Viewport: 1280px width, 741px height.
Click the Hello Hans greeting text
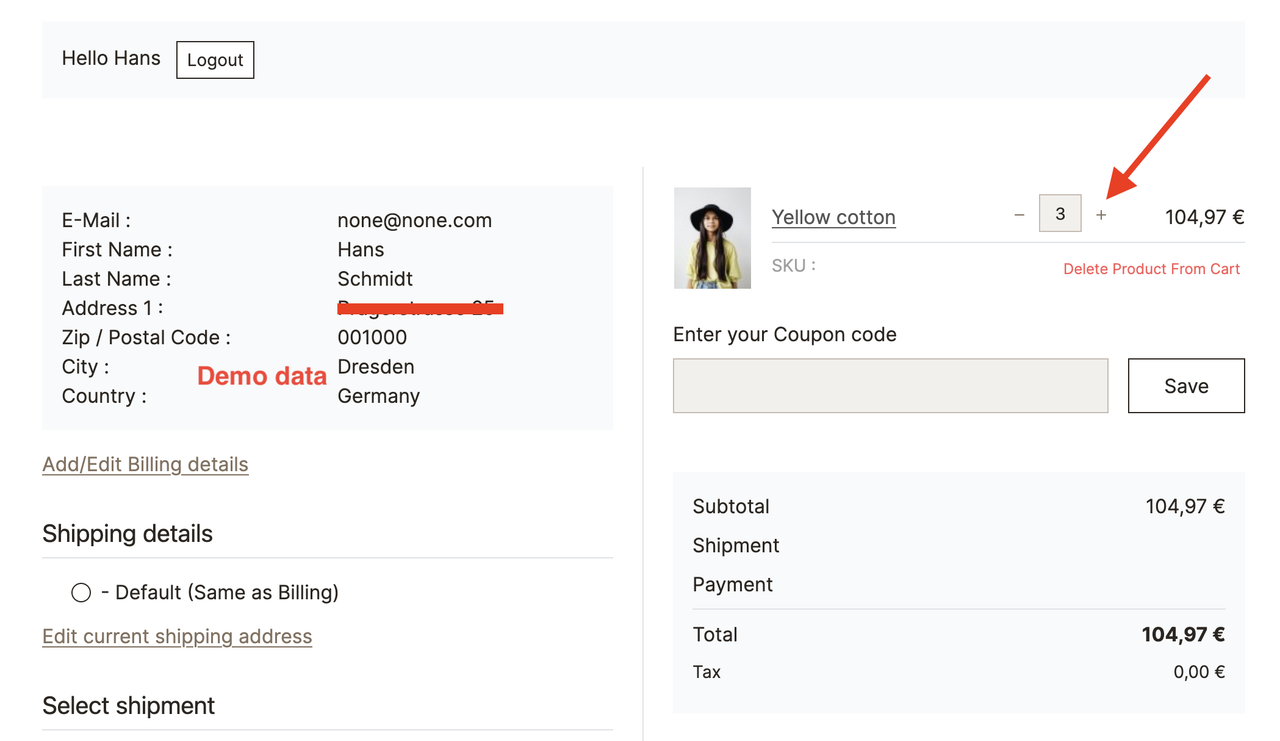pos(111,58)
